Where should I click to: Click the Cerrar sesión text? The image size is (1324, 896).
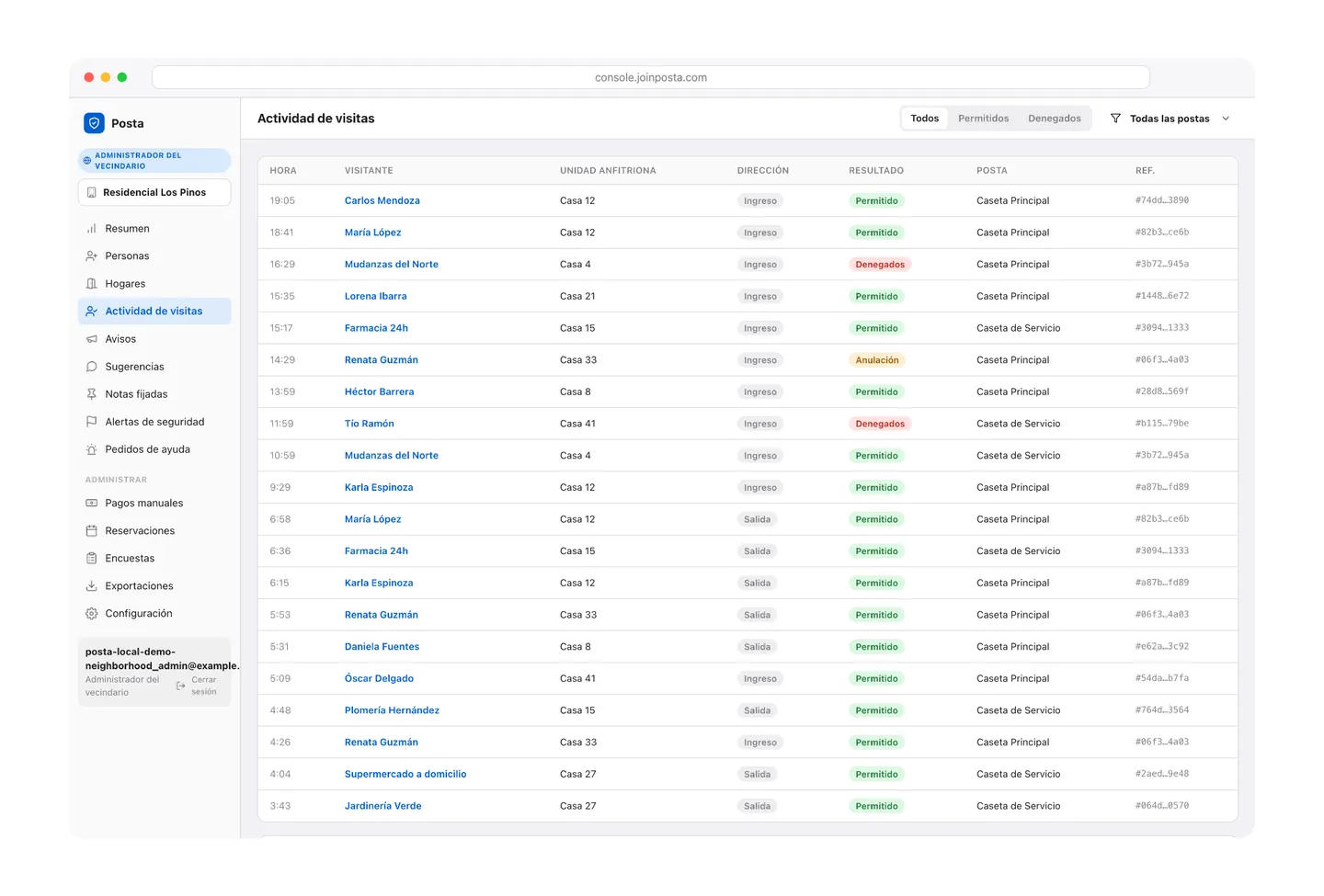click(x=204, y=686)
